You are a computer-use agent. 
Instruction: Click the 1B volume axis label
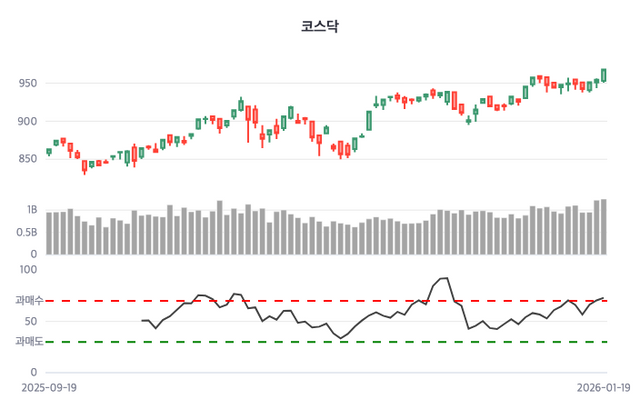click(x=31, y=211)
